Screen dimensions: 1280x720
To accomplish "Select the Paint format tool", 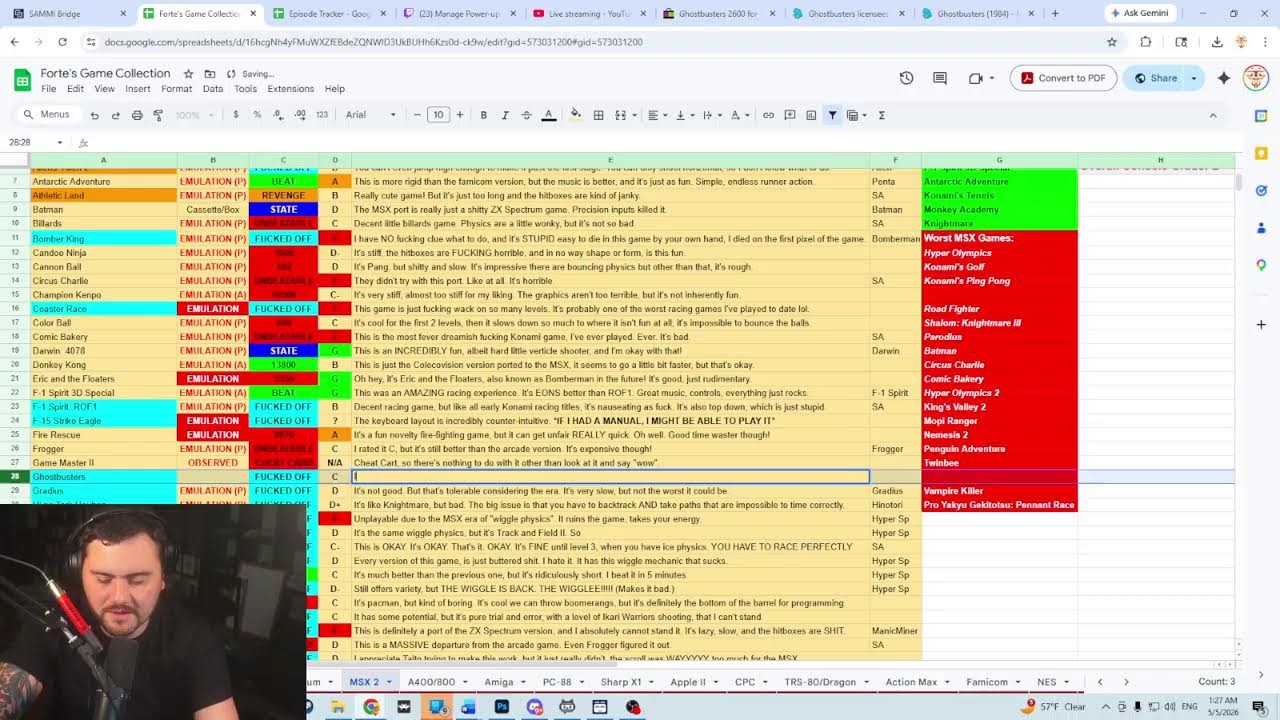I will (158, 115).
